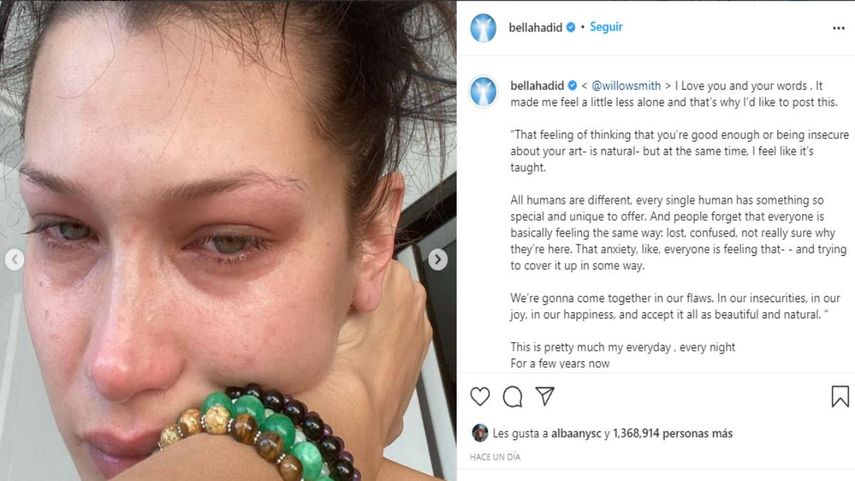Click the HACE UN DÍA timestamp
Image resolution: width=855 pixels, height=481 pixels.
(495, 457)
